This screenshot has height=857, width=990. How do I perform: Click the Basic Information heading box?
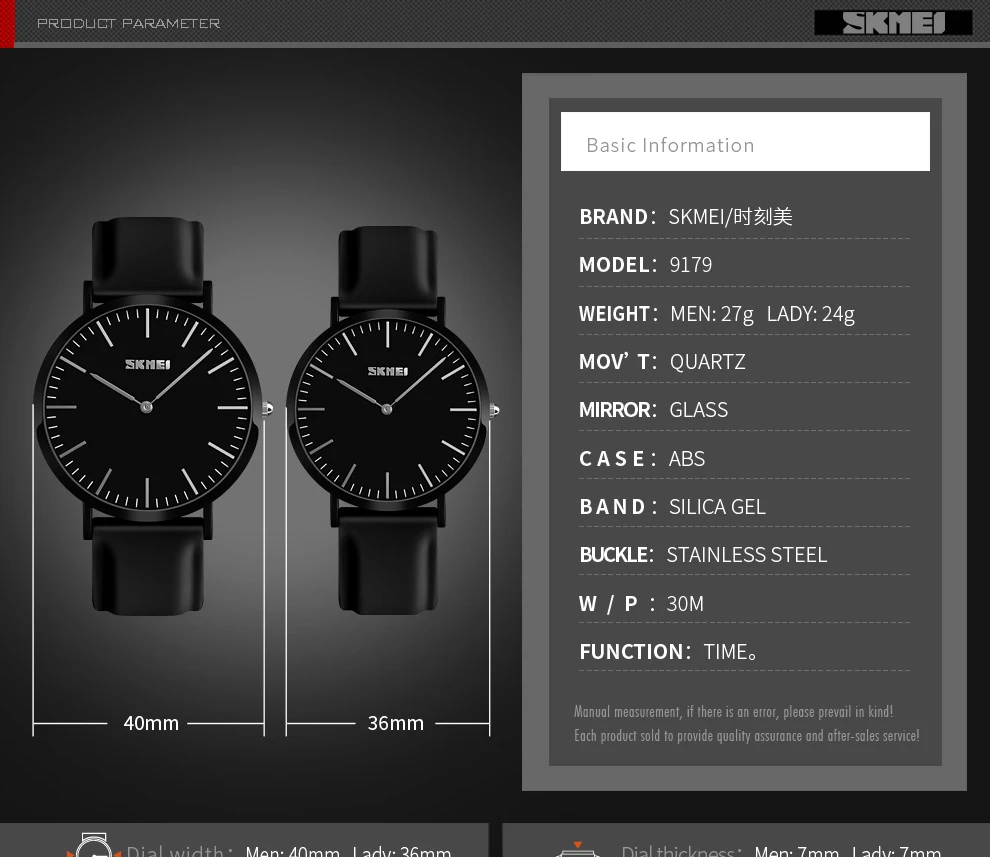(x=745, y=141)
